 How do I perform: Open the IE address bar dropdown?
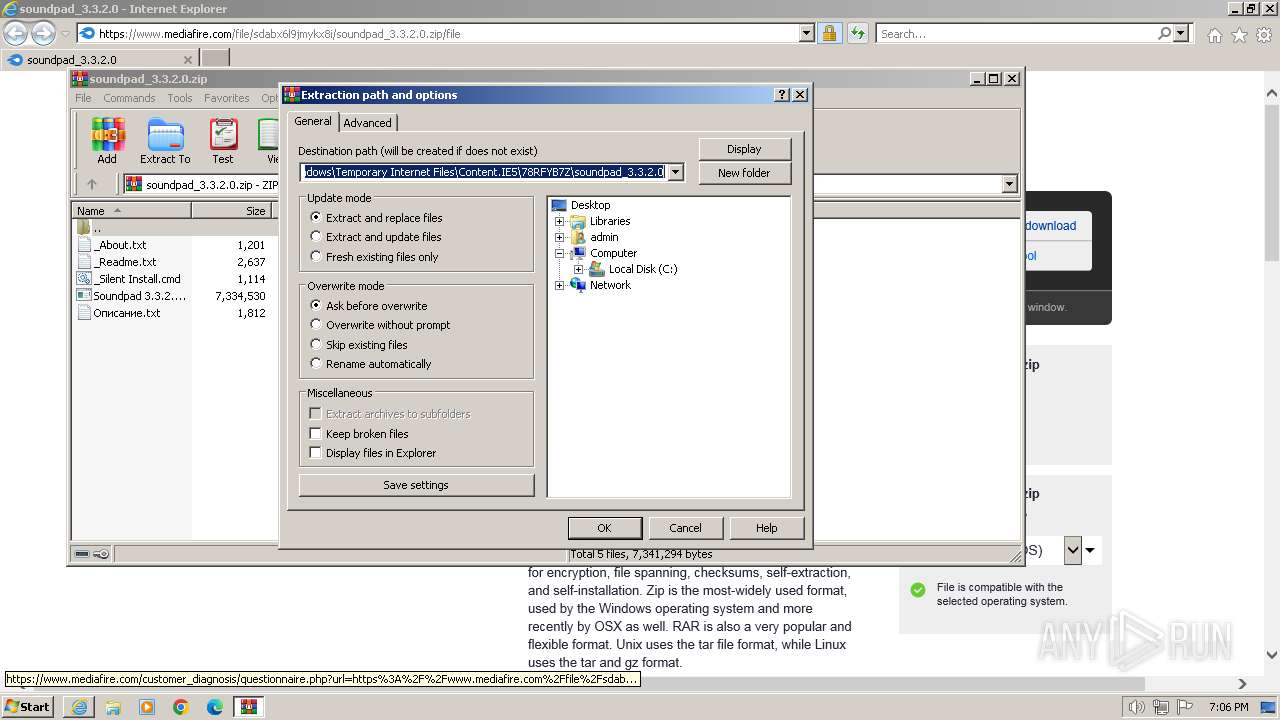click(x=806, y=33)
